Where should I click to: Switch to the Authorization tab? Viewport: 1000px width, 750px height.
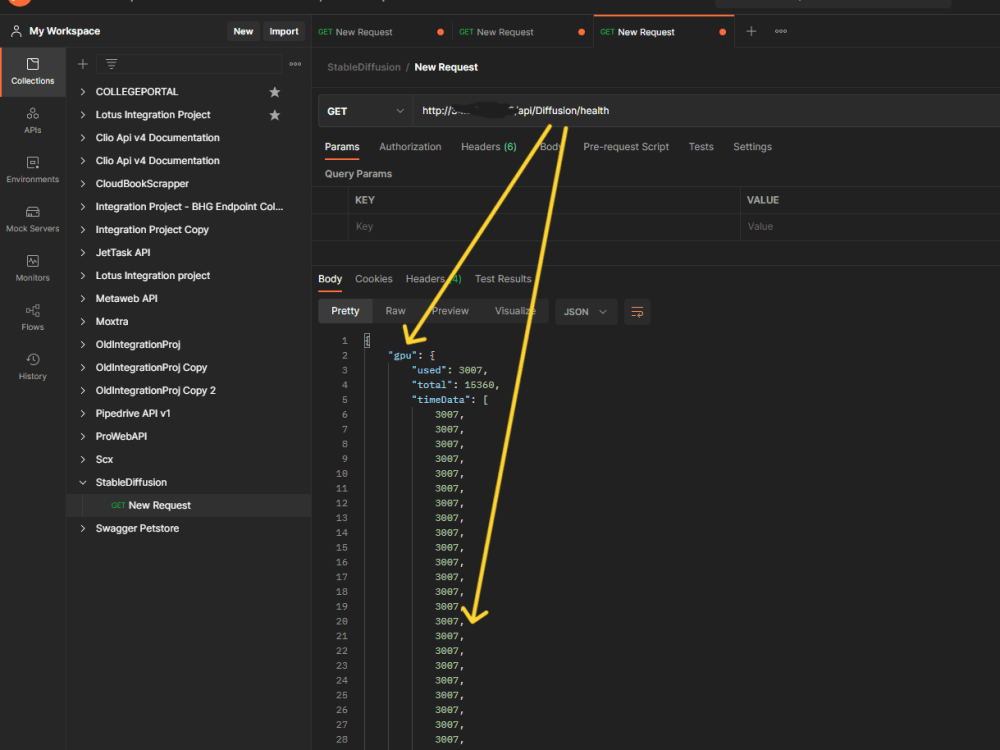point(410,147)
